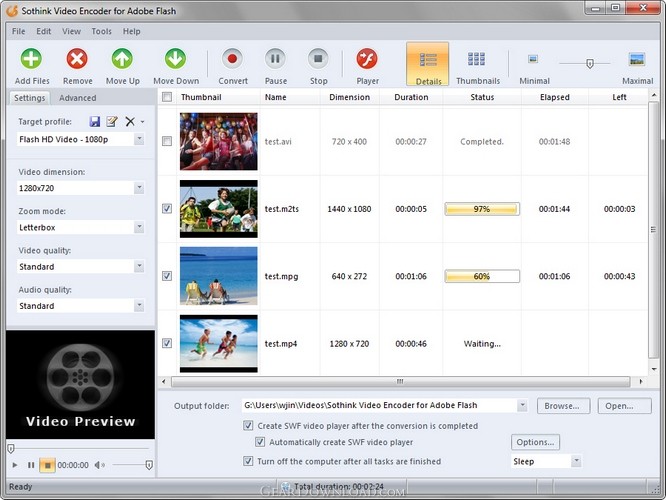Click the Add Files toolbar icon

pos(31,59)
